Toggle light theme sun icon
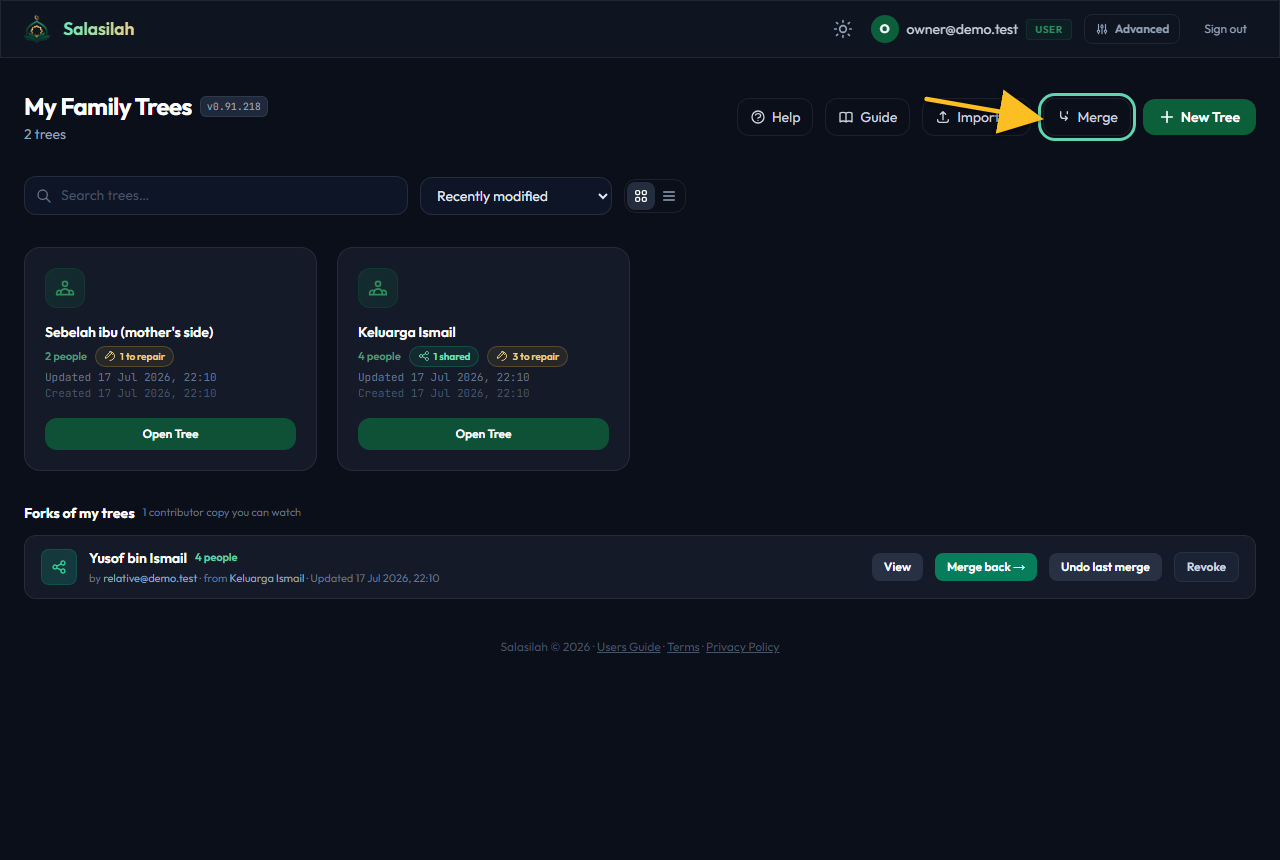 843,29
